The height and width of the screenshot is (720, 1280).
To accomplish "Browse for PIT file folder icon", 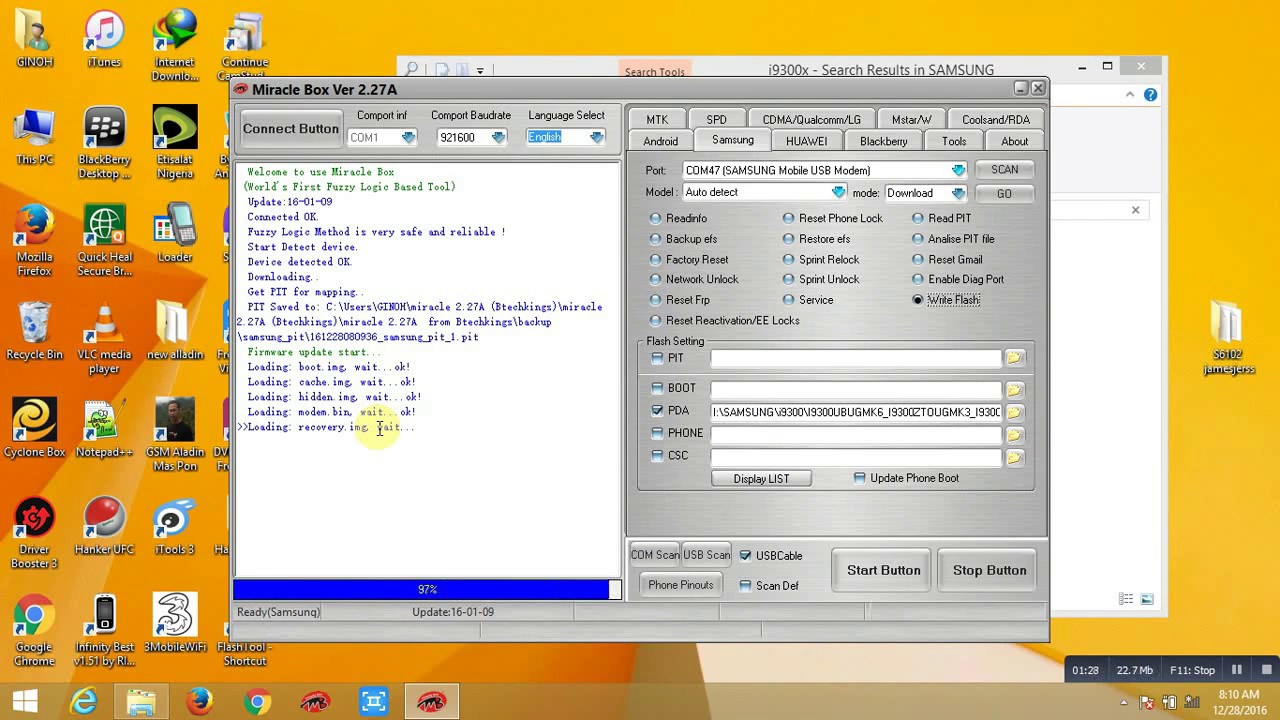I will pyautogui.click(x=1014, y=358).
